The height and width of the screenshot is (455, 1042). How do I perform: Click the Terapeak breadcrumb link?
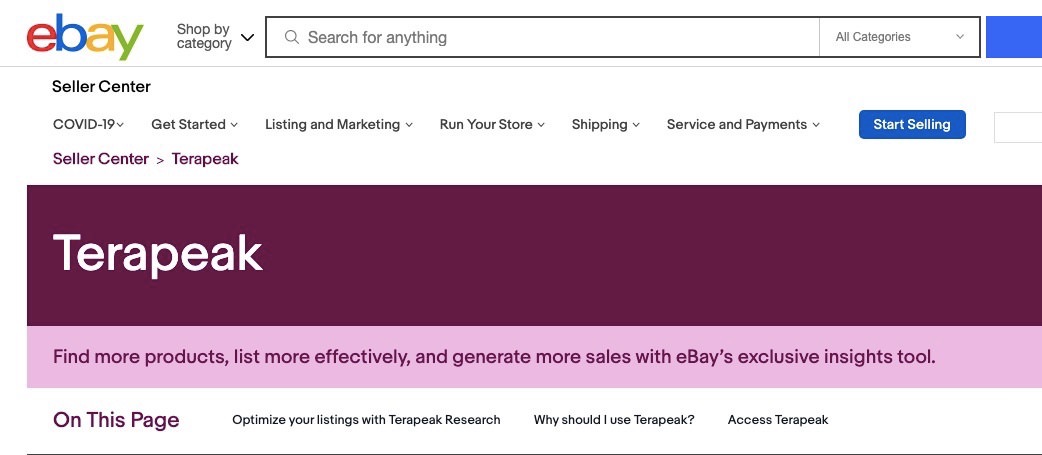pos(205,159)
